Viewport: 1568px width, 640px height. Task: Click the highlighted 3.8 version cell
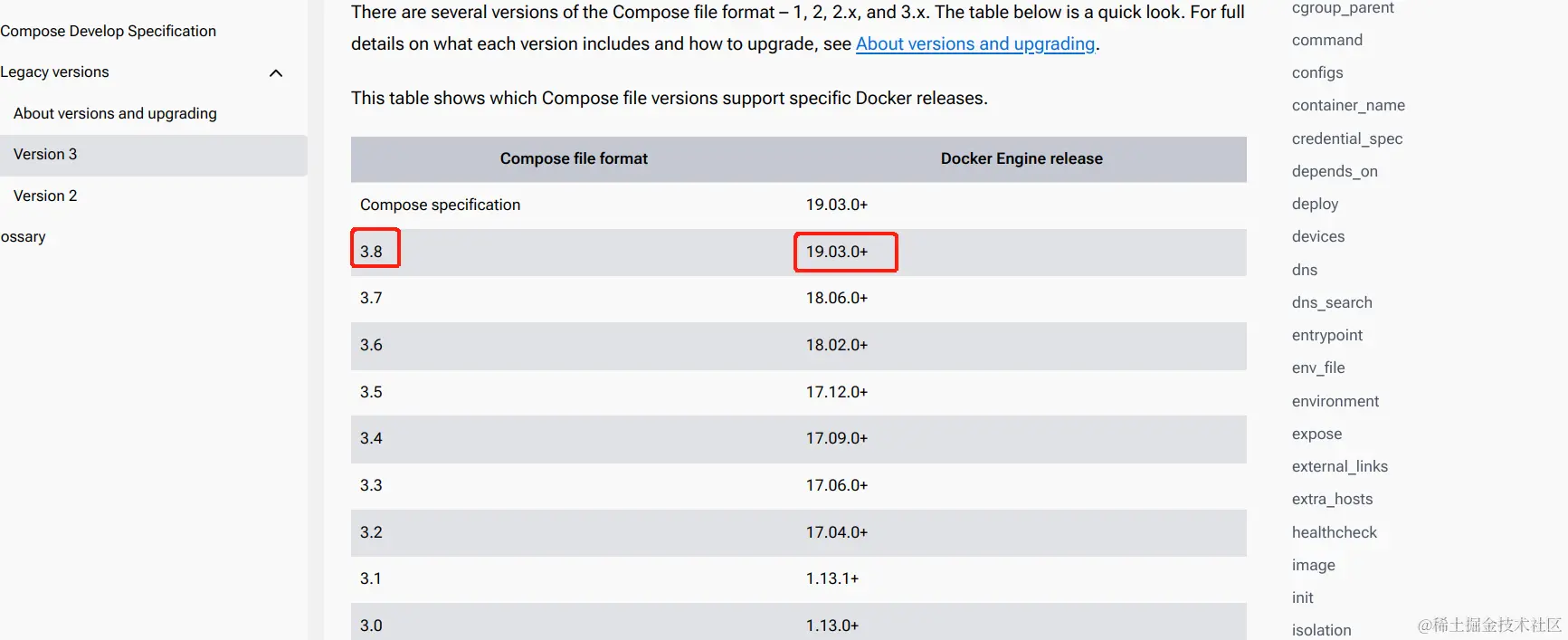coord(375,248)
